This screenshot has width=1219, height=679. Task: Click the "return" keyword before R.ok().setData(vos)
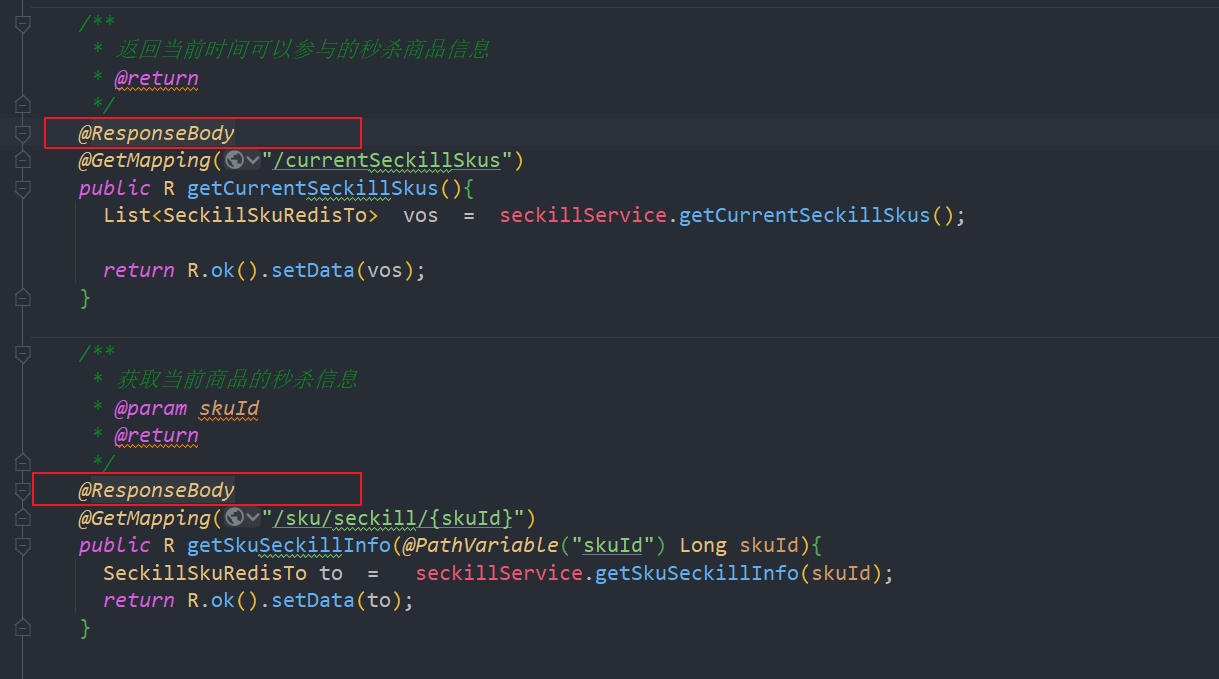pyautogui.click(x=139, y=270)
